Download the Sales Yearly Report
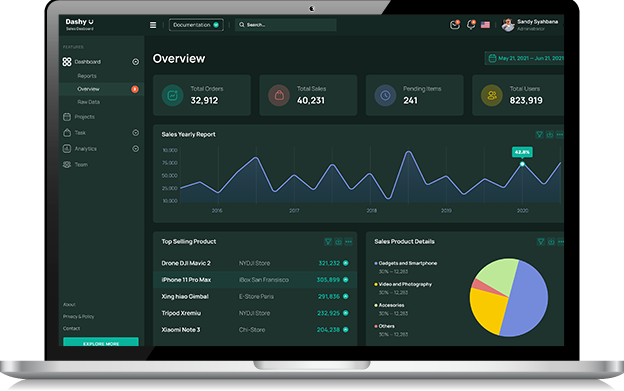 pyautogui.click(x=550, y=134)
